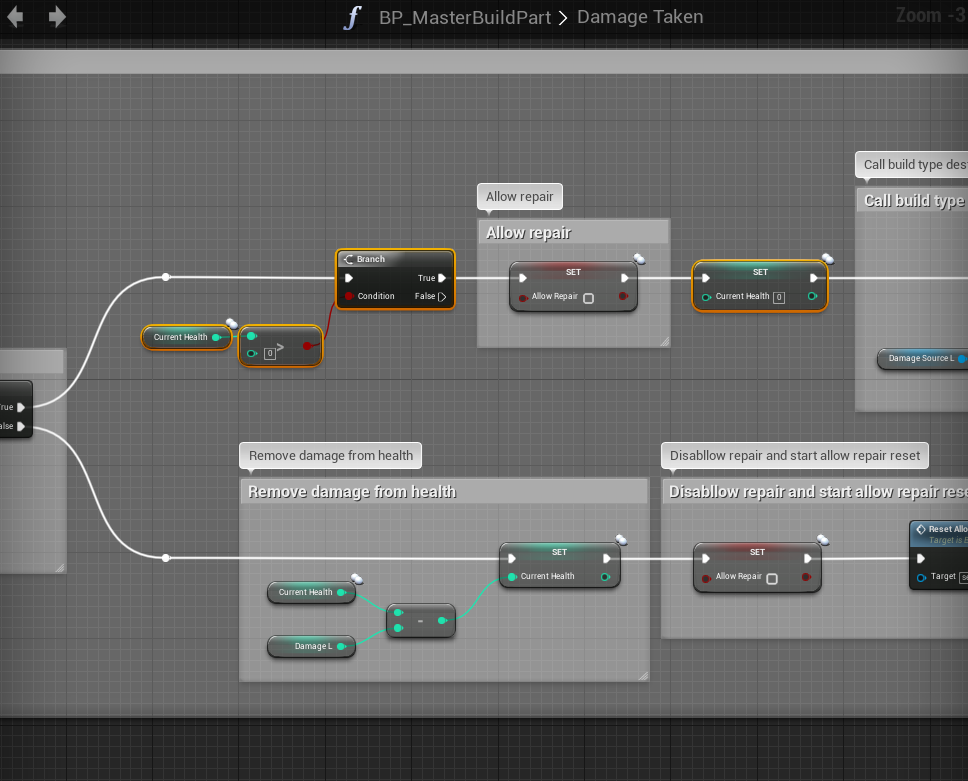Viewport: 968px width, 781px height.
Task: Toggle Allow Repair checkbox in lower SET node
Action: pos(772,577)
